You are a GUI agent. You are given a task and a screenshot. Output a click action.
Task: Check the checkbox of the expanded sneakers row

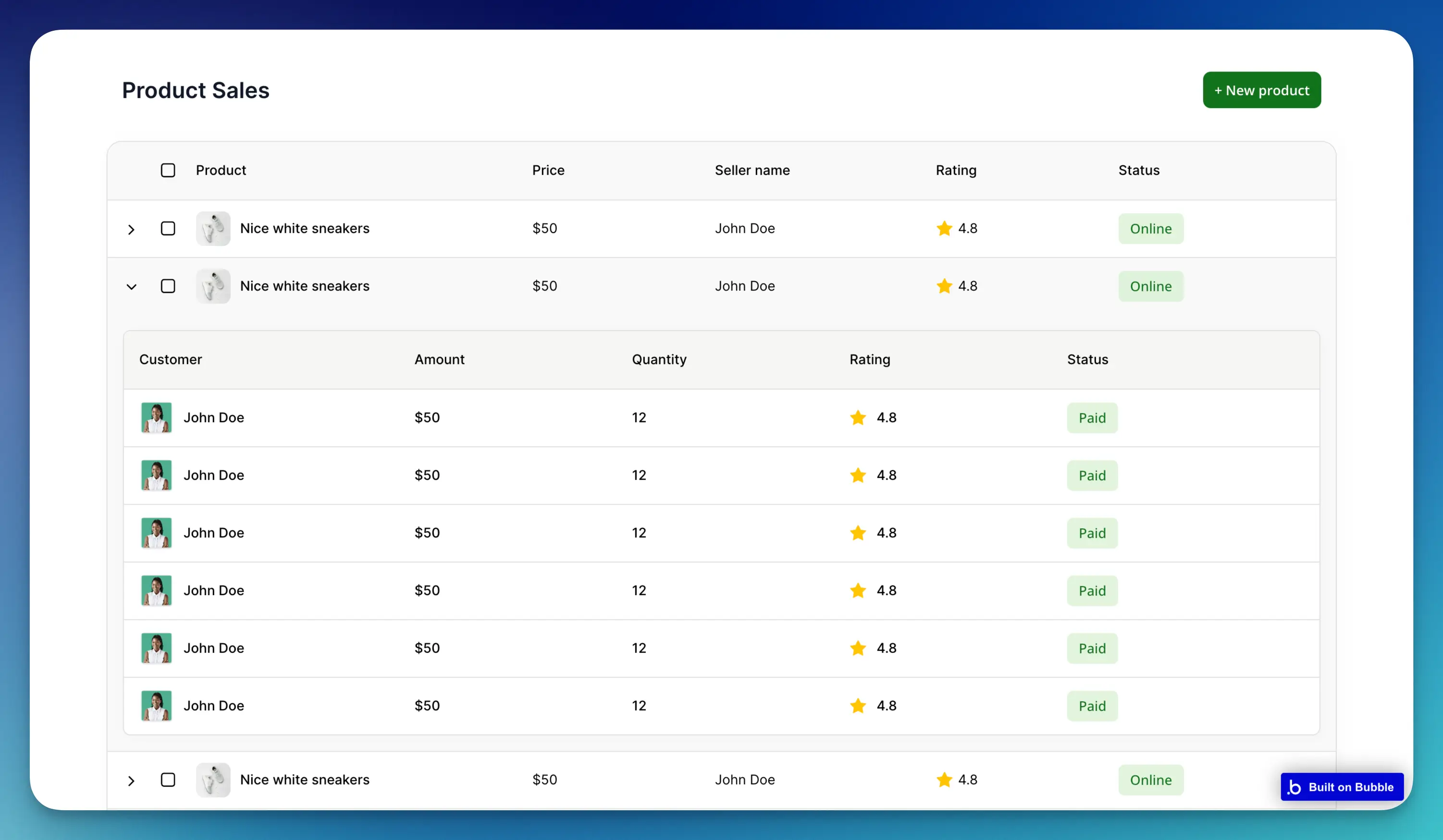click(168, 286)
